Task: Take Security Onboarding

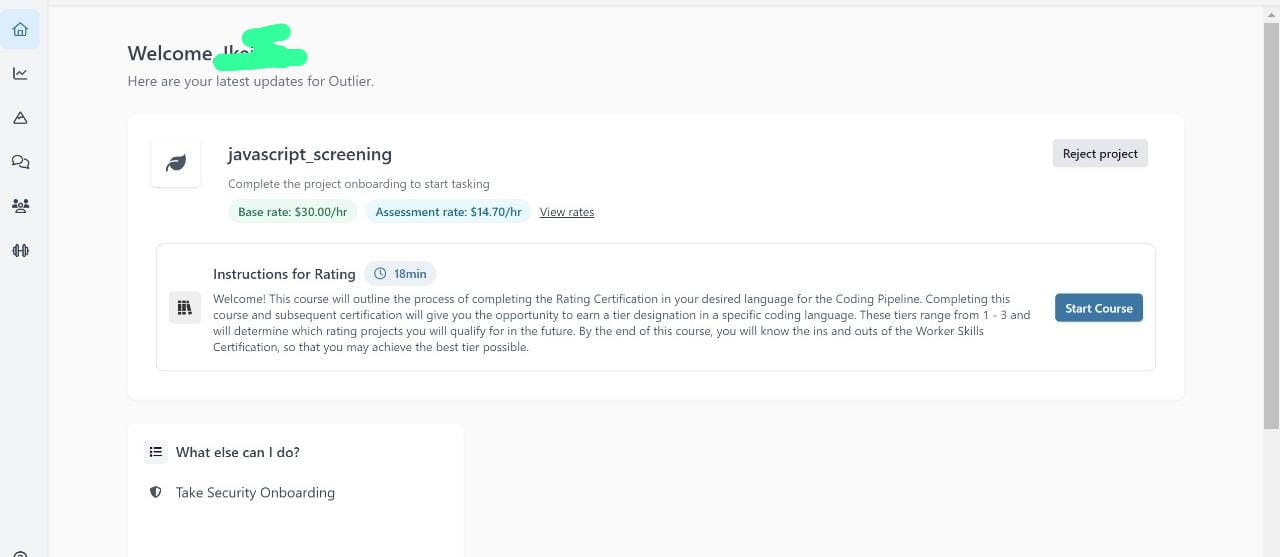Action: tap(255, 492)
